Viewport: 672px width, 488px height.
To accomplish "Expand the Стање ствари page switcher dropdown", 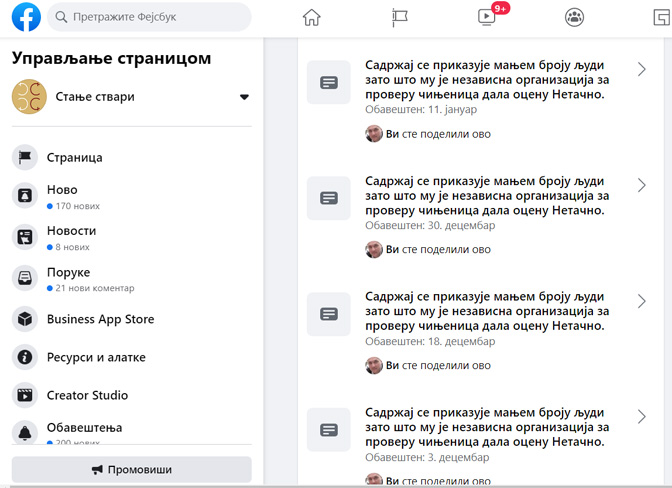I will (x=244, y=97).
